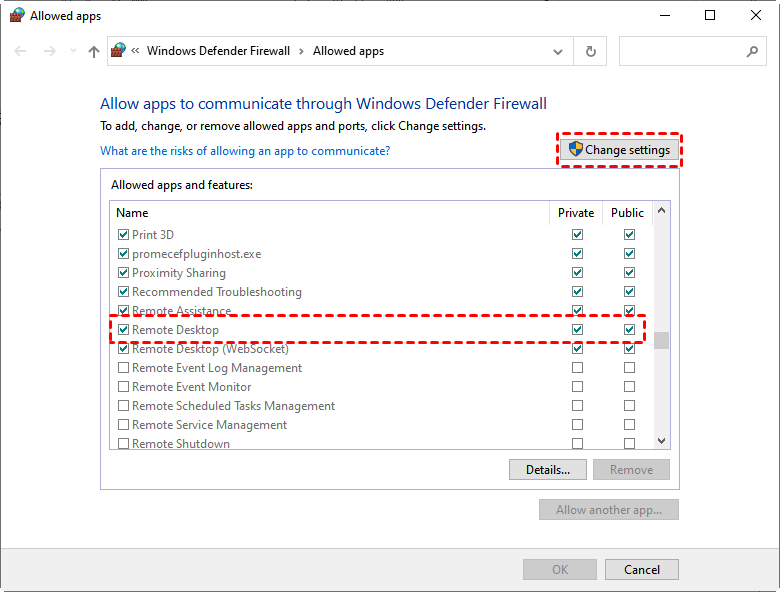Click the back navigation arrow

click(x=20, y=51)
